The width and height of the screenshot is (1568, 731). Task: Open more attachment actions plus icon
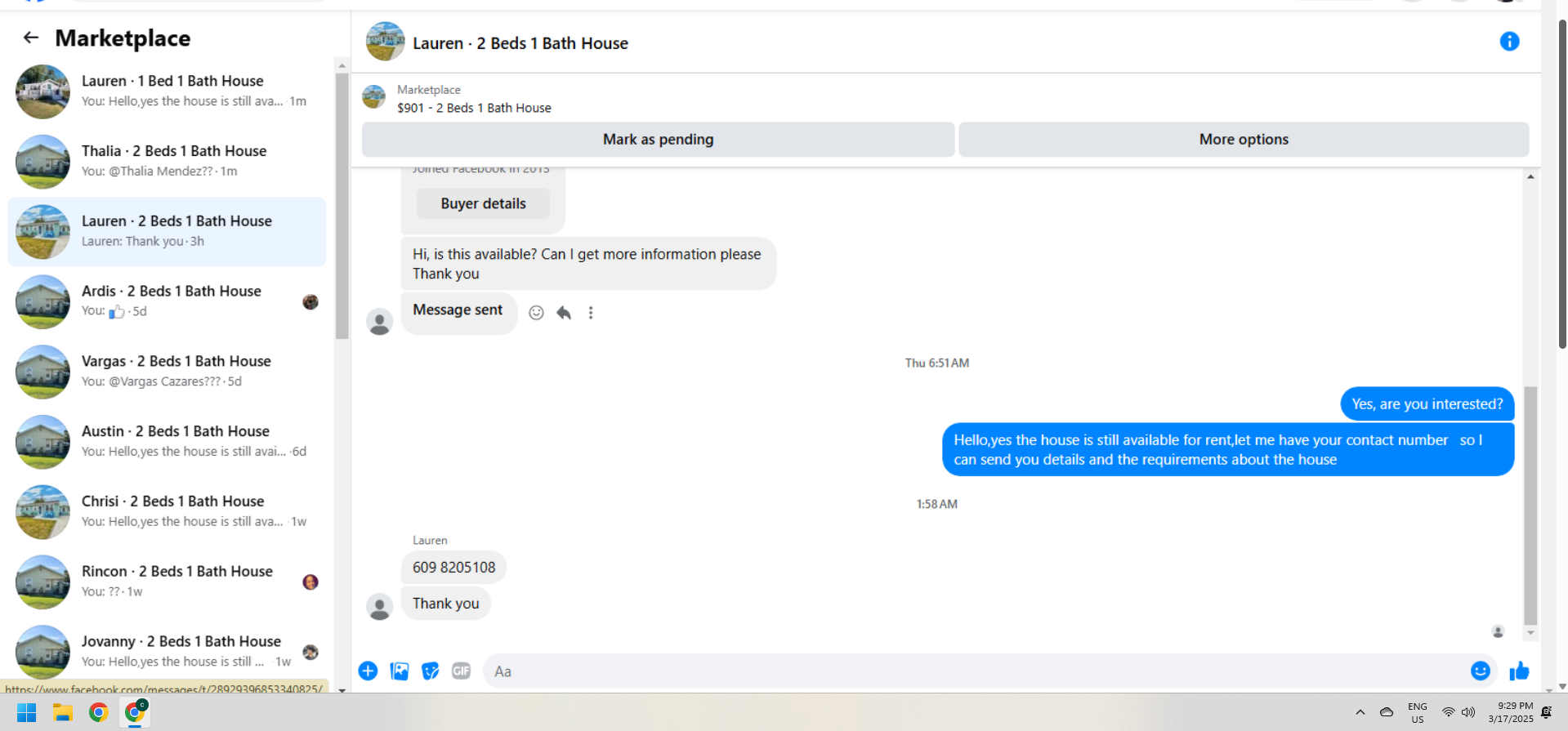point(369,671)
